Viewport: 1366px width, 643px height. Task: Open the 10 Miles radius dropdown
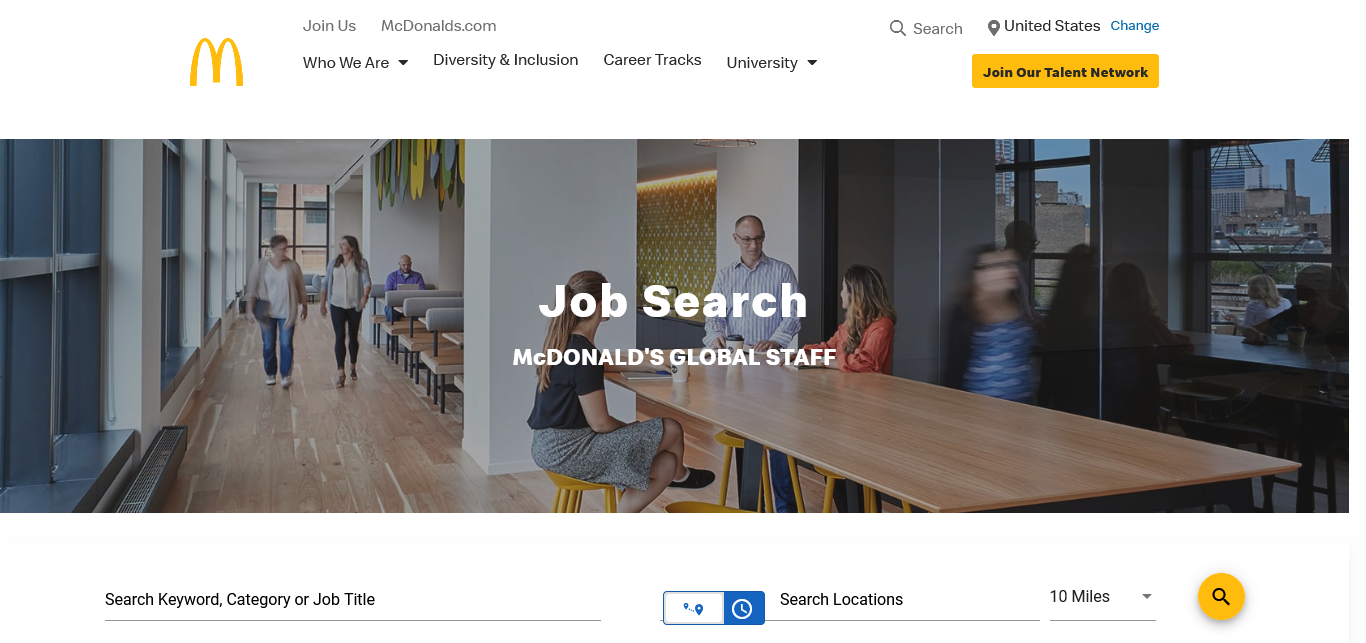click(1102, 597)
